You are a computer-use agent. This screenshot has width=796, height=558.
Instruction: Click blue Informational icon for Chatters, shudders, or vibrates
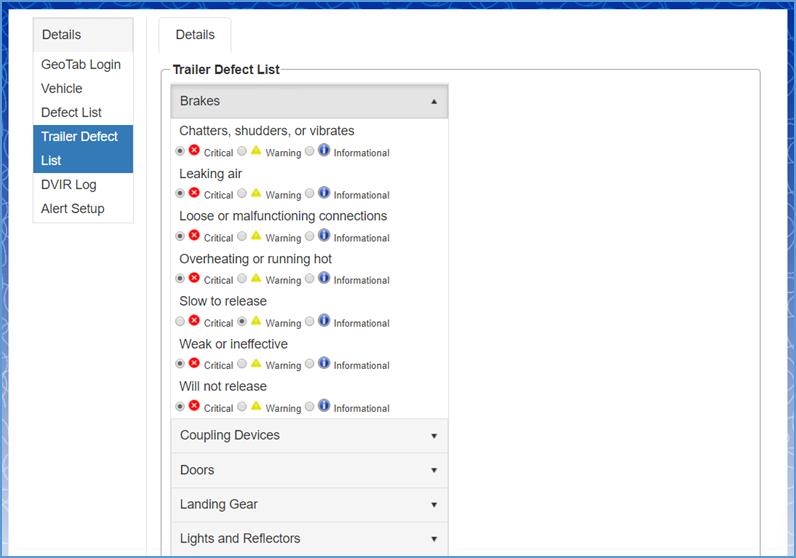324,151
